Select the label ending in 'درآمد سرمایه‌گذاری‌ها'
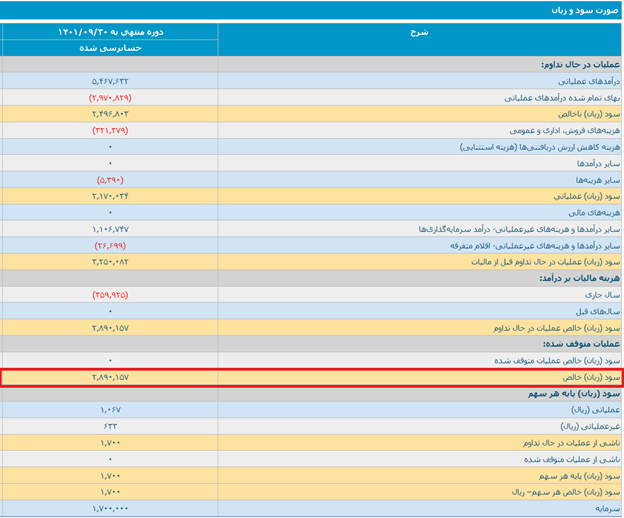 coord(519,230)
